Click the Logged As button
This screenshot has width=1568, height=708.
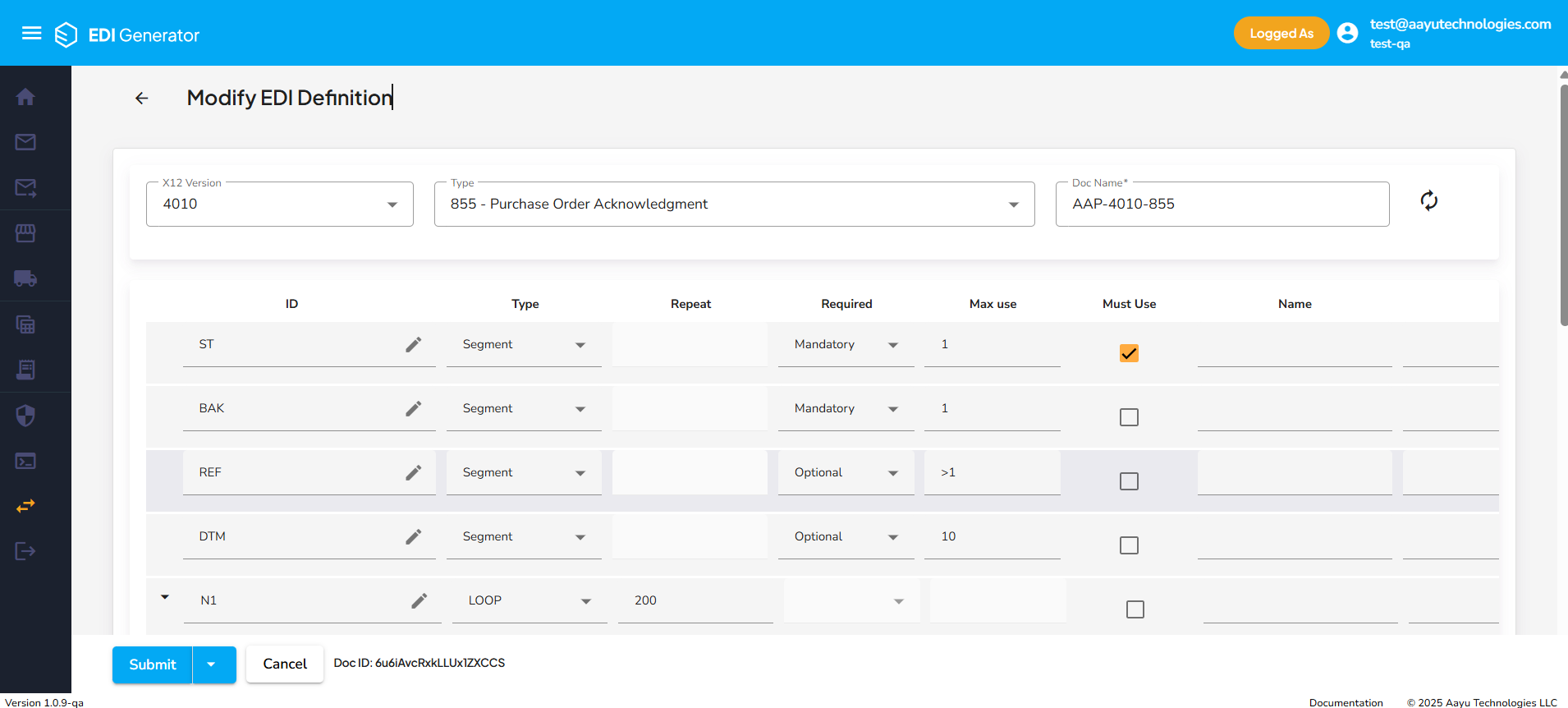(1281, 33)
